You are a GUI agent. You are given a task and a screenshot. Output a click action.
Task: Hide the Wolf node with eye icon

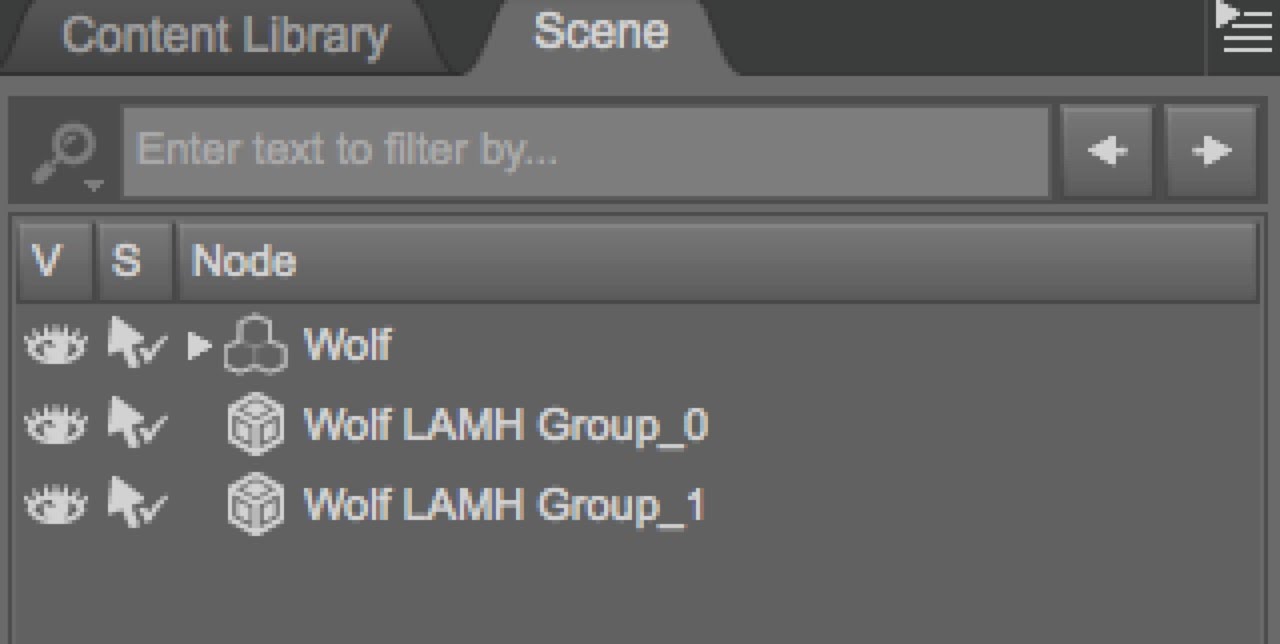(x=55, y=346)
